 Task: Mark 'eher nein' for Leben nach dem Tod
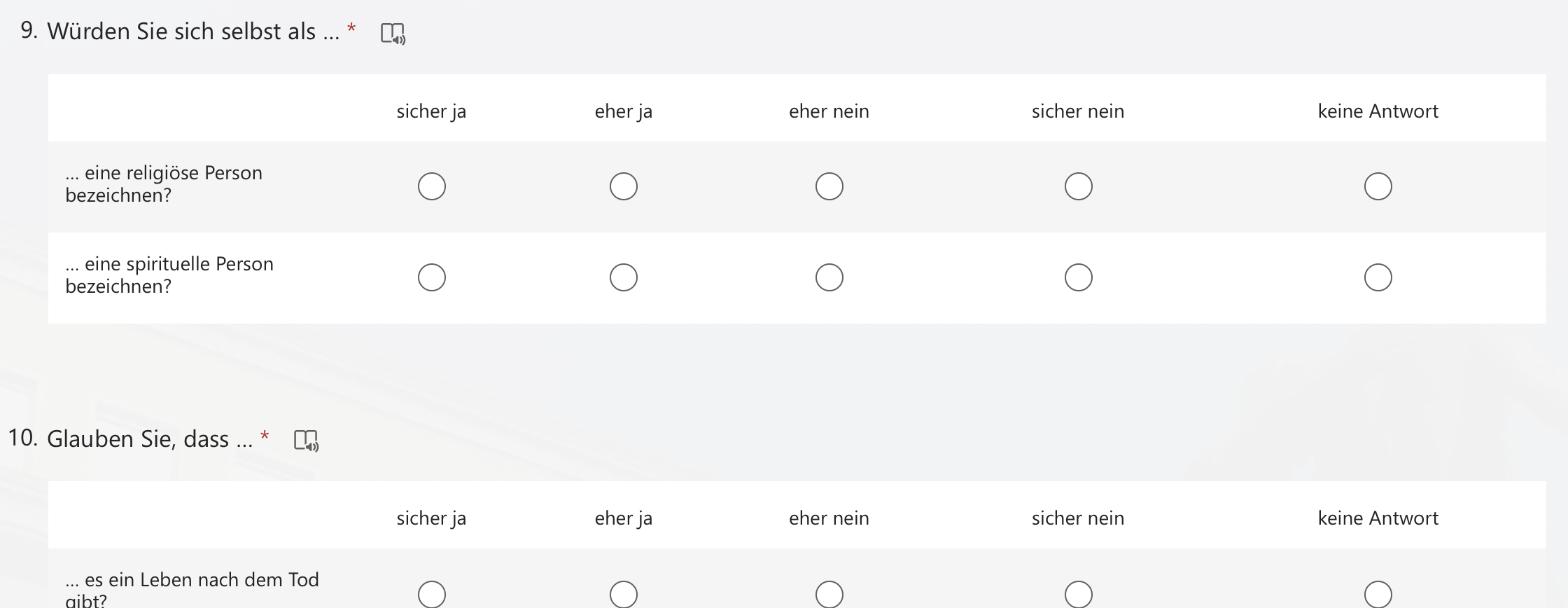[x=829, y=594]
